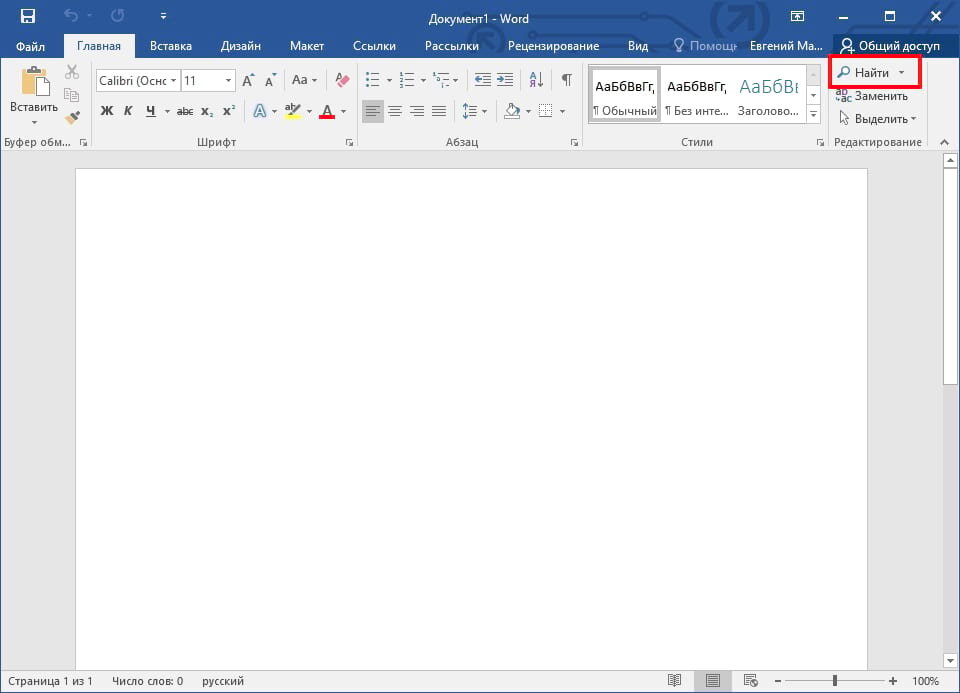The width and height of the screenshot is (960, 693).
Task: Decrease font size with the smaller A icon
Action: pos(271,80)
